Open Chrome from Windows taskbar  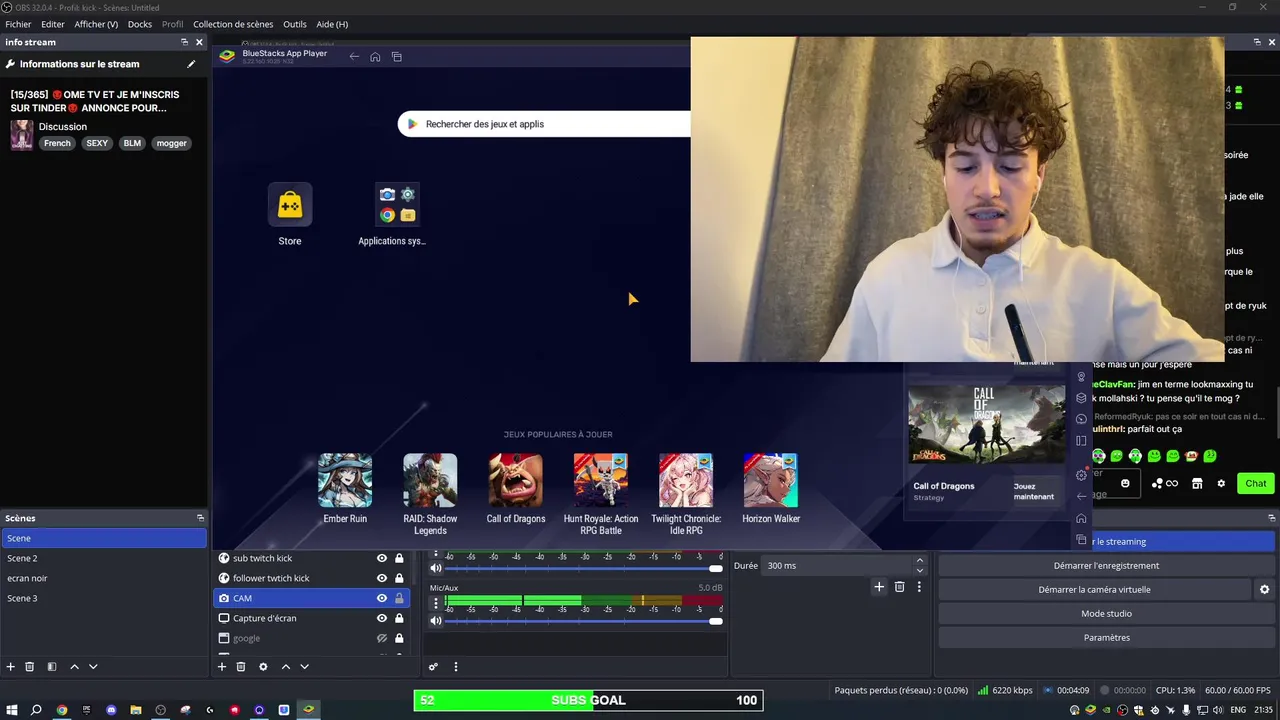pos(61,710)
